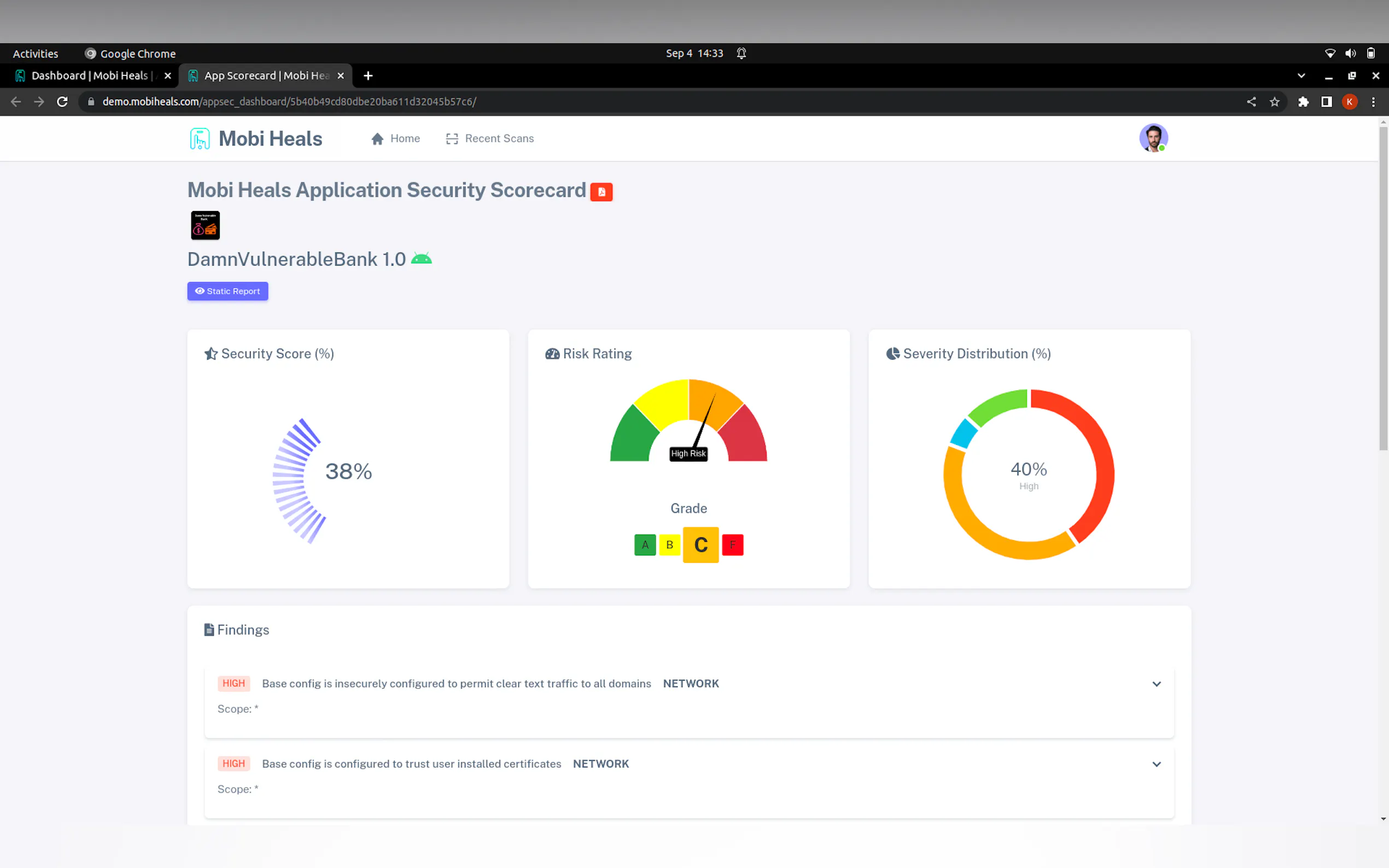Click the Mobi Heals brand name

(x=271, y=139)
